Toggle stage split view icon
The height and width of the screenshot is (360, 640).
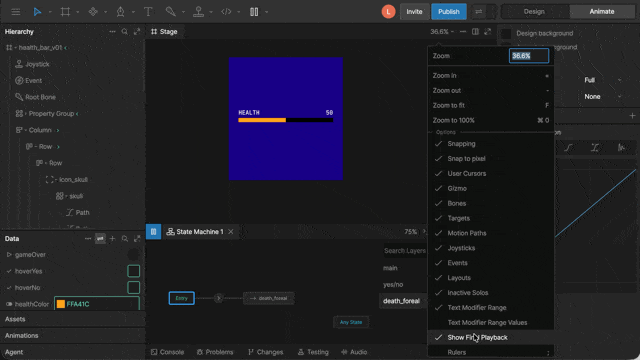475,31
